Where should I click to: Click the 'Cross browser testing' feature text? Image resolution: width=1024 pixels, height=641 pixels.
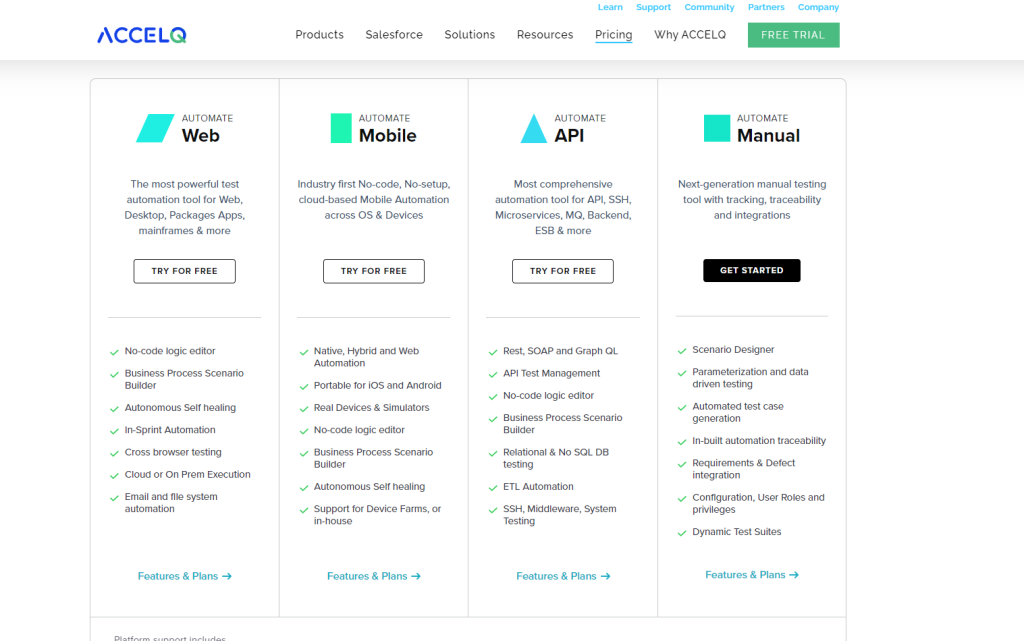173,452
